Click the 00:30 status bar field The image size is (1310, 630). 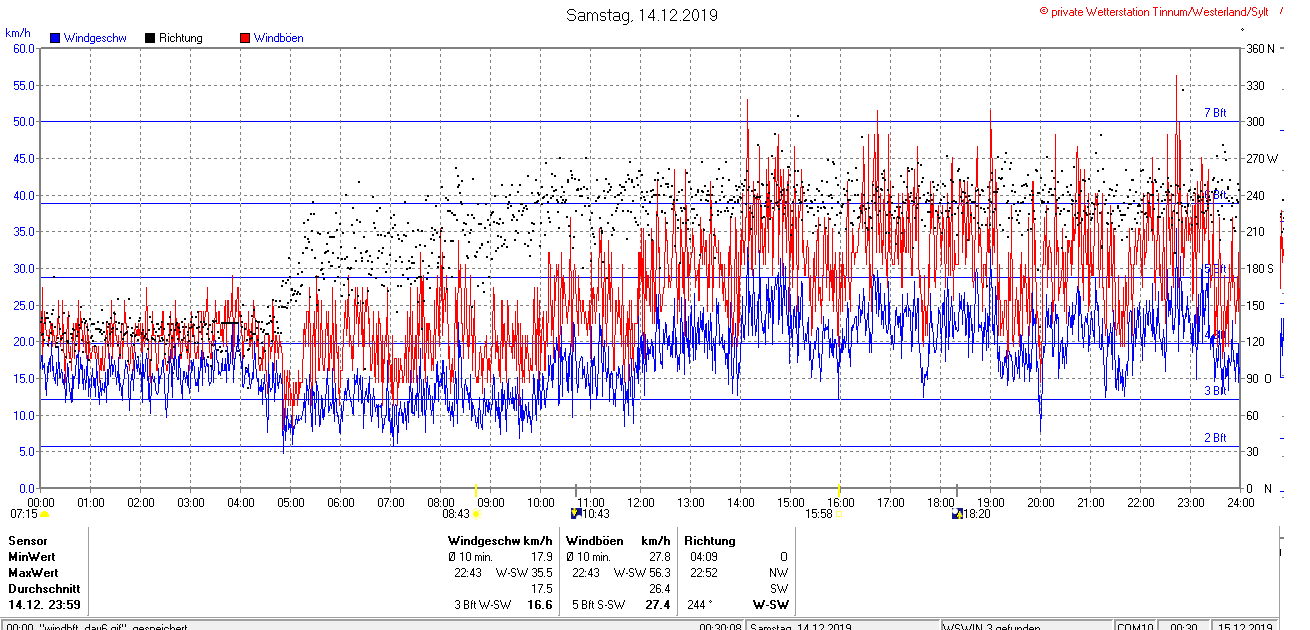tap(1184, 627)
